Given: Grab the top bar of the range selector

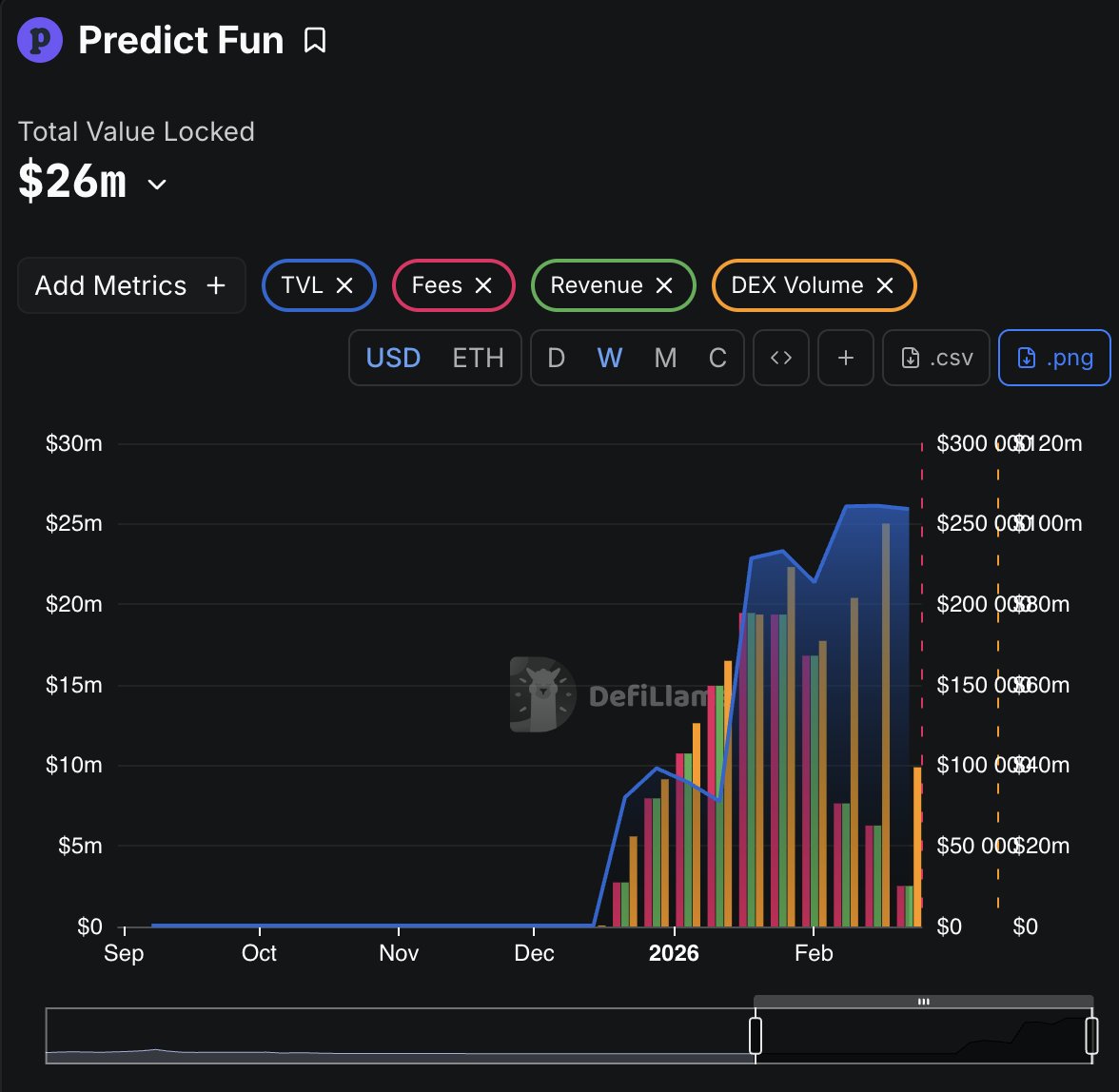Looking at the screenshot, I should coord(923,1002).
